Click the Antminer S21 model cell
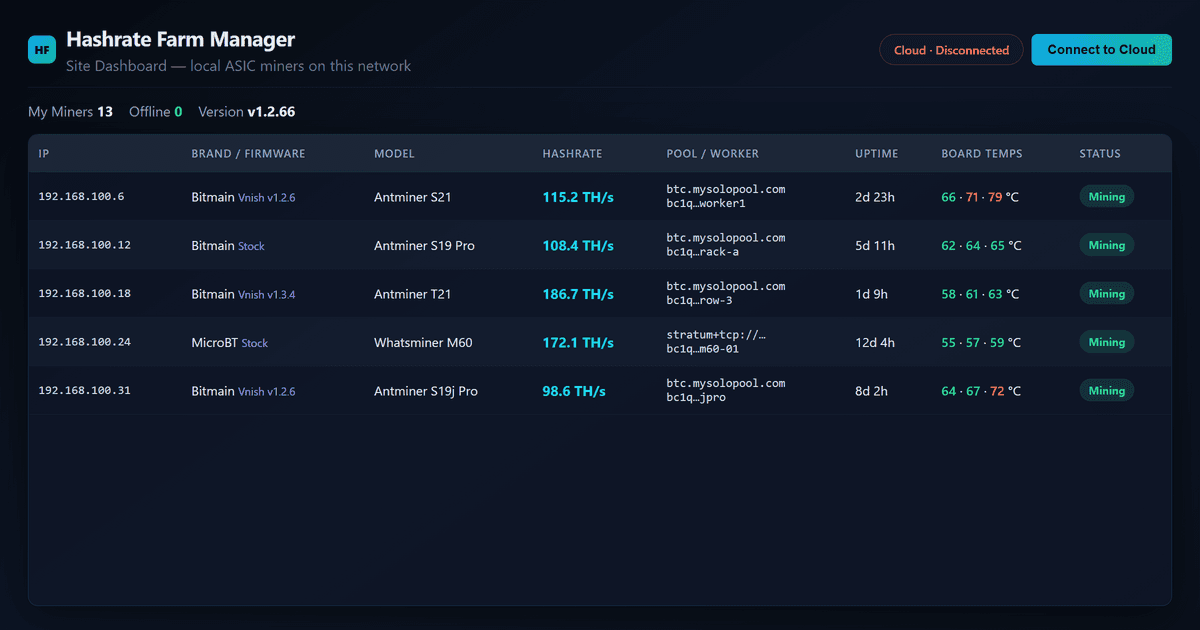This screenshot has width=1200, height=630. tap(413, 197)
